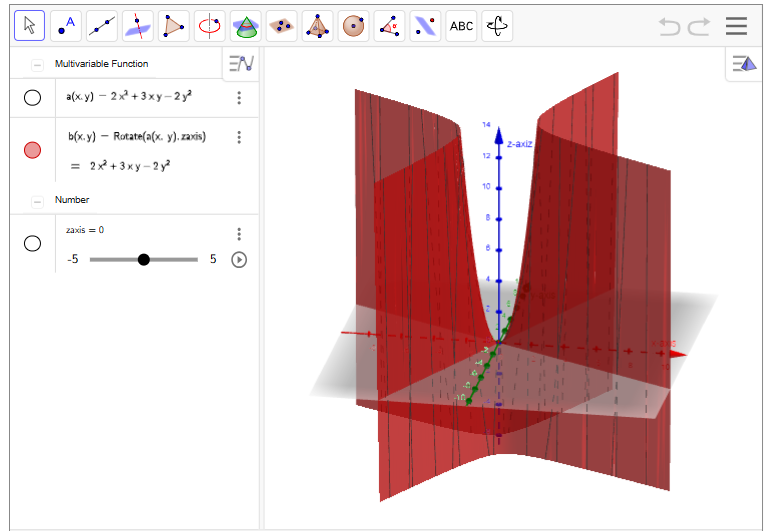Viewport: 769px width, 531px height.
Task: Open options menu for b(x, y) row
Action: (x=239, y=137)
